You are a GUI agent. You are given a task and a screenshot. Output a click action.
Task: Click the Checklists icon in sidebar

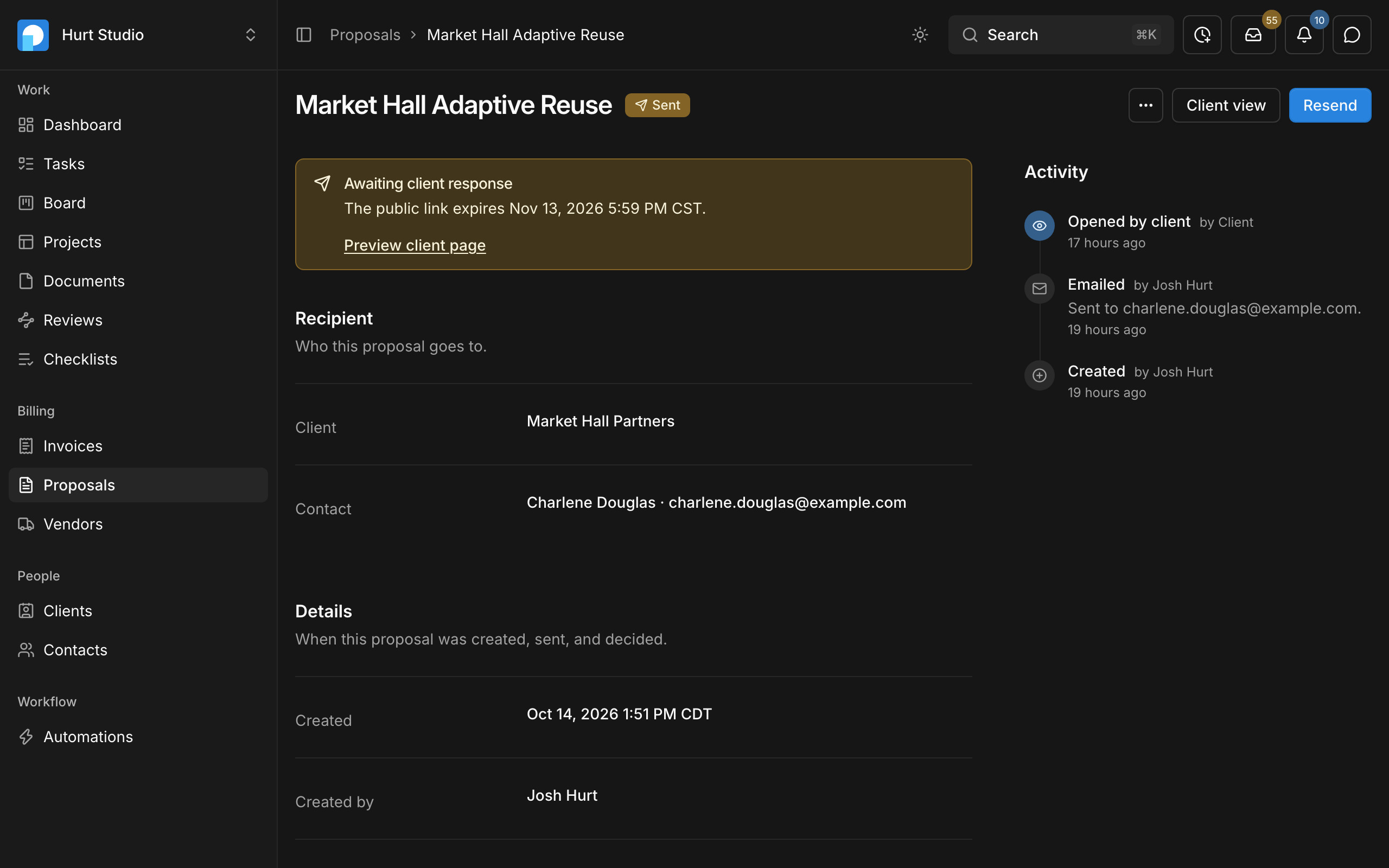[x=26, y=359]
